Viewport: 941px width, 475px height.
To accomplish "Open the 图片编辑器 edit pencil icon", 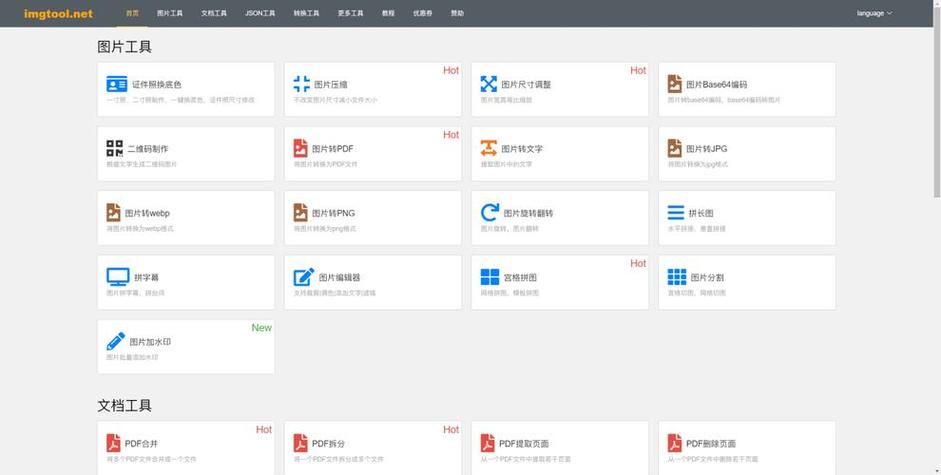I will click(x=304, y=277).
